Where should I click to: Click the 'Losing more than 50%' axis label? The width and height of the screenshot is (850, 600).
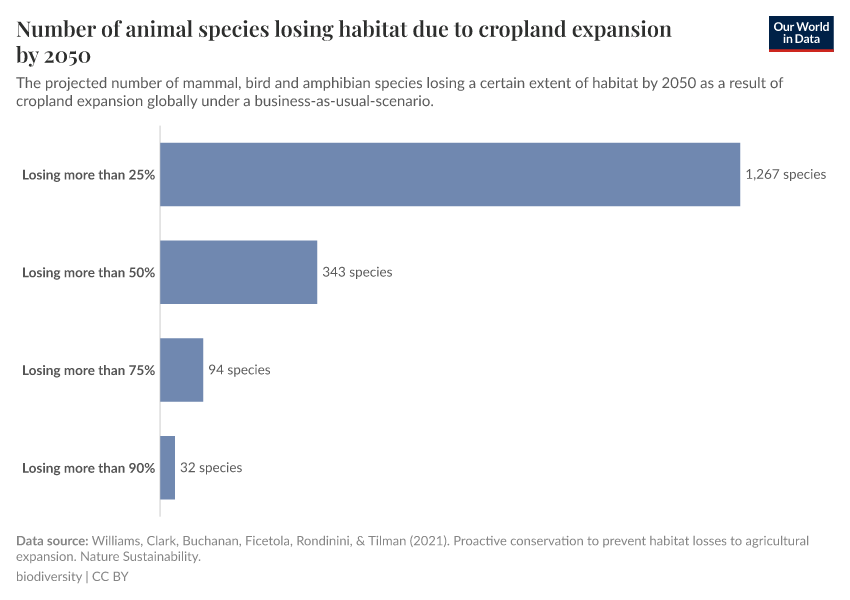click(x=88, y=272)
